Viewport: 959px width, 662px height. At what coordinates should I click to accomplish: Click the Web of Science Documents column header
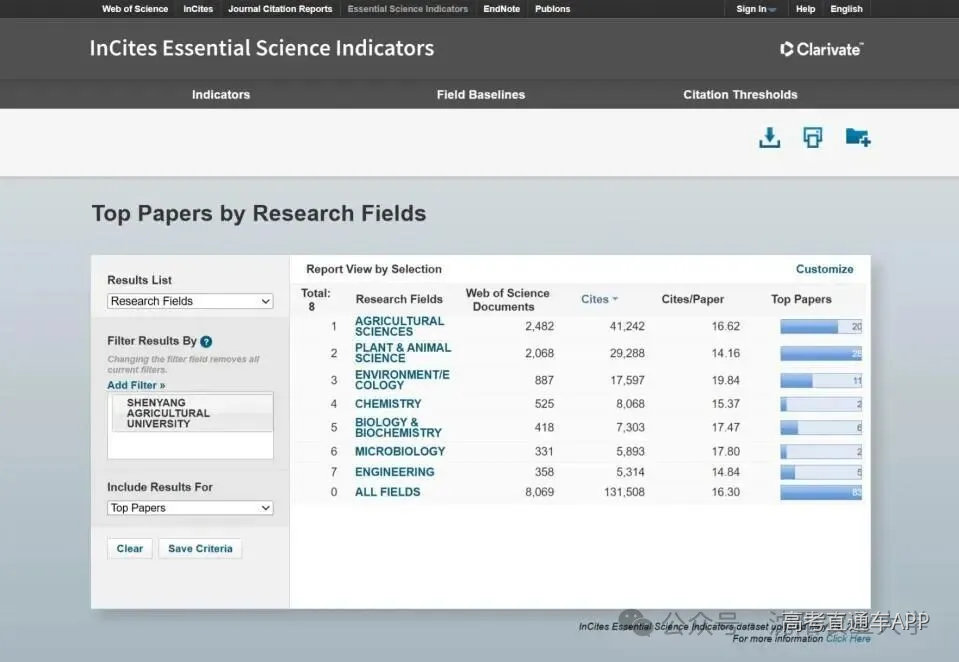click(507, 300)
